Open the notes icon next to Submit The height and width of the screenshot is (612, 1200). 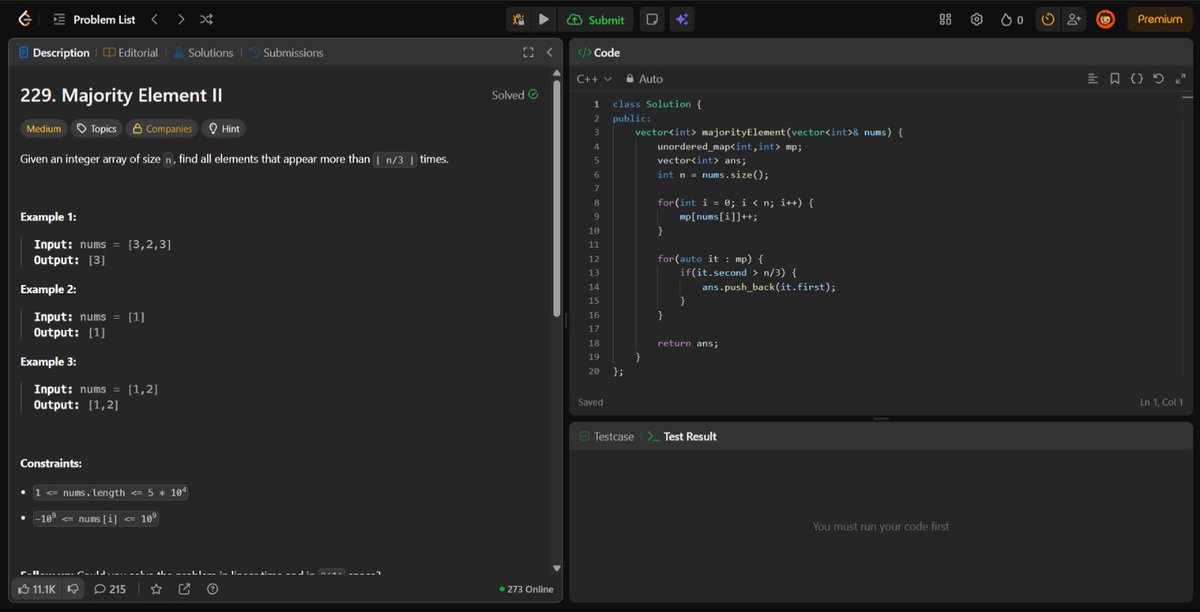tap(652, 19)
